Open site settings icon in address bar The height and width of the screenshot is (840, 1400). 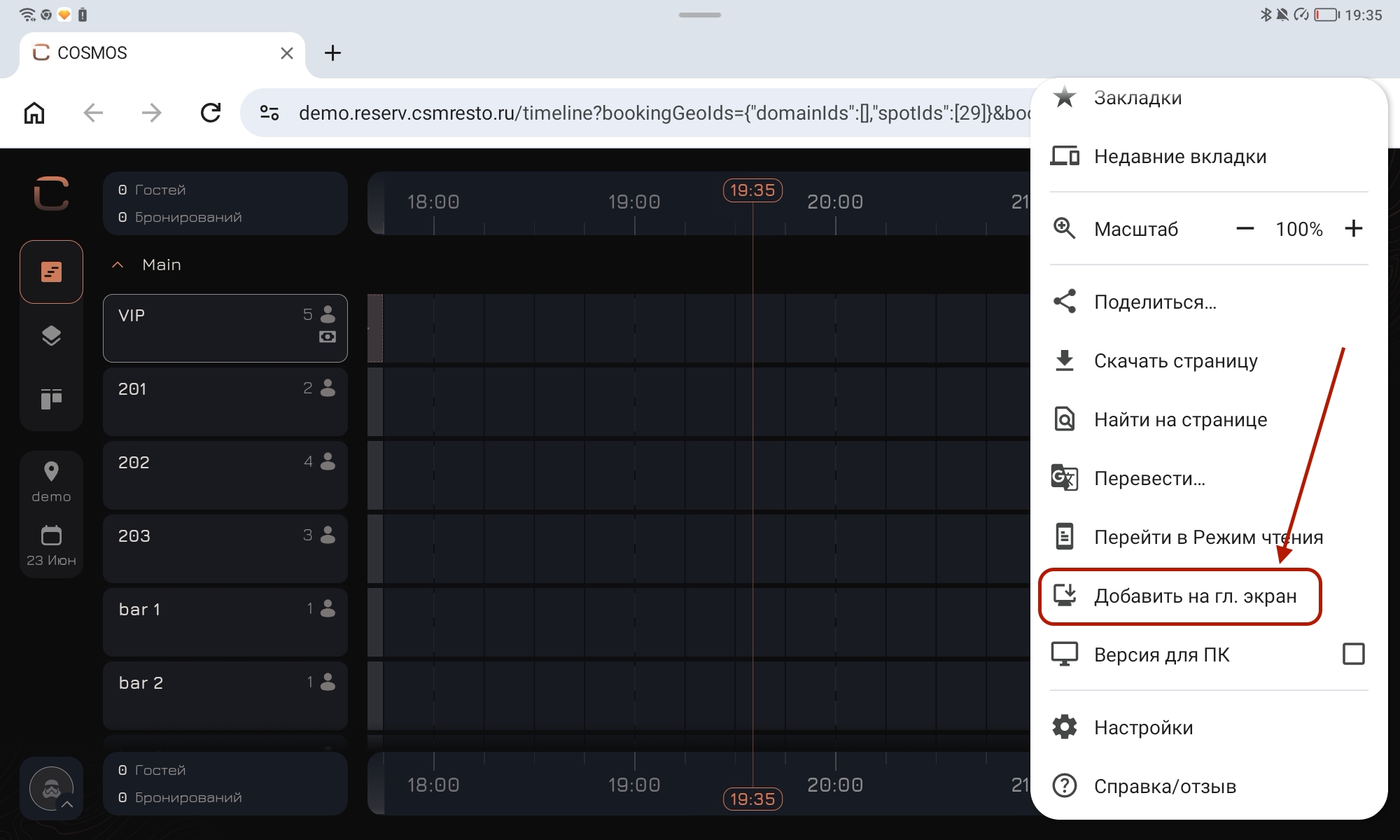(269, 113)
